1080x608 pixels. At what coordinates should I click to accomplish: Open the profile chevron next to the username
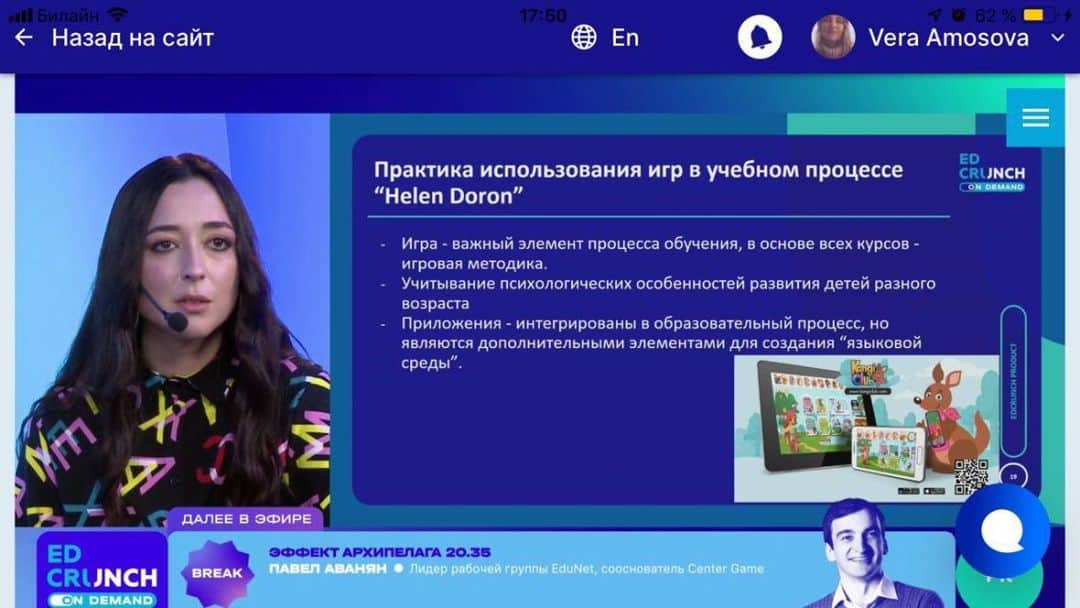pos(1059,37)
